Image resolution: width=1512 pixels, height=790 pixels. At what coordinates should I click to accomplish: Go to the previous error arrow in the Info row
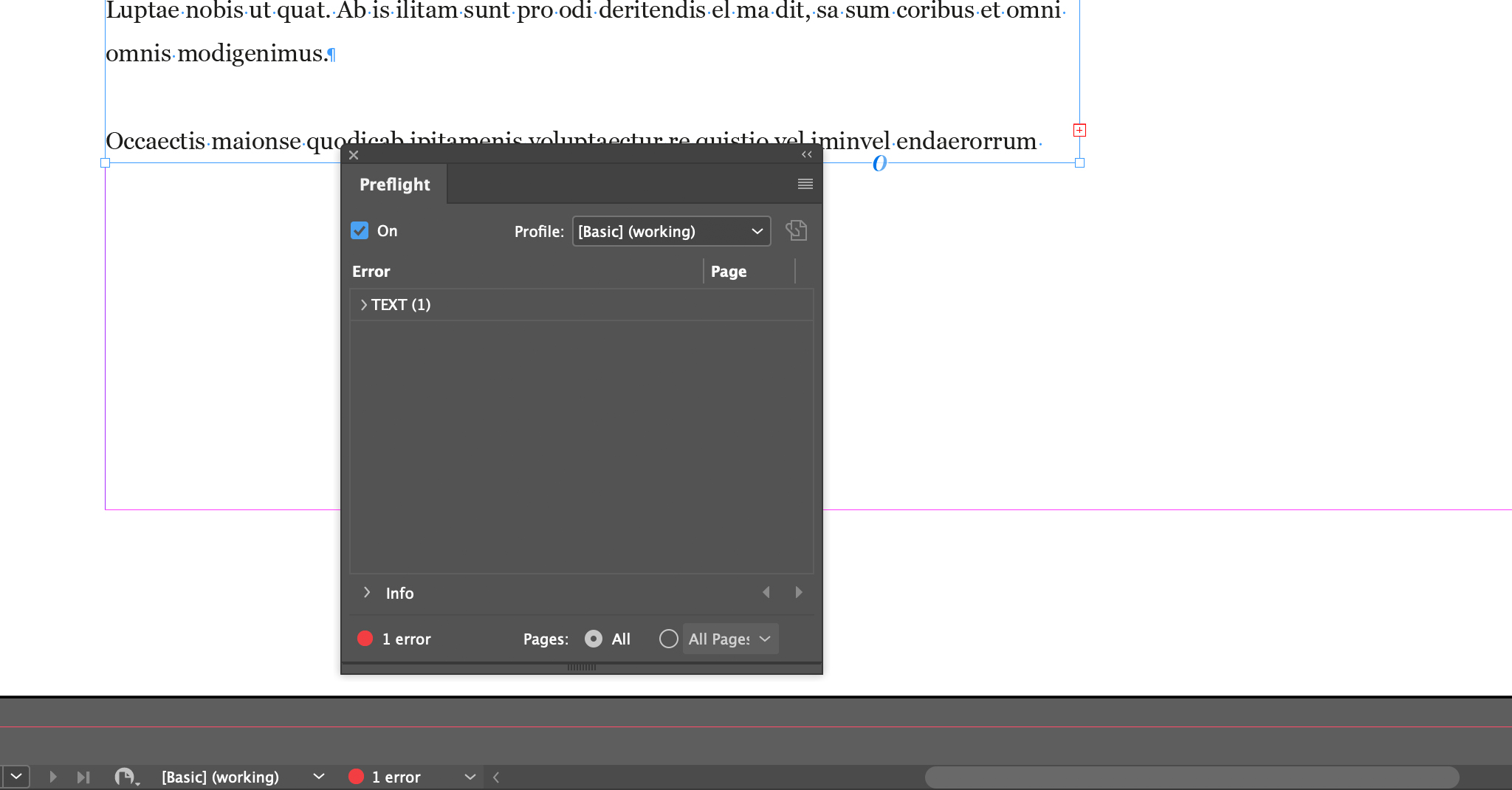click(x=766, y=592)
